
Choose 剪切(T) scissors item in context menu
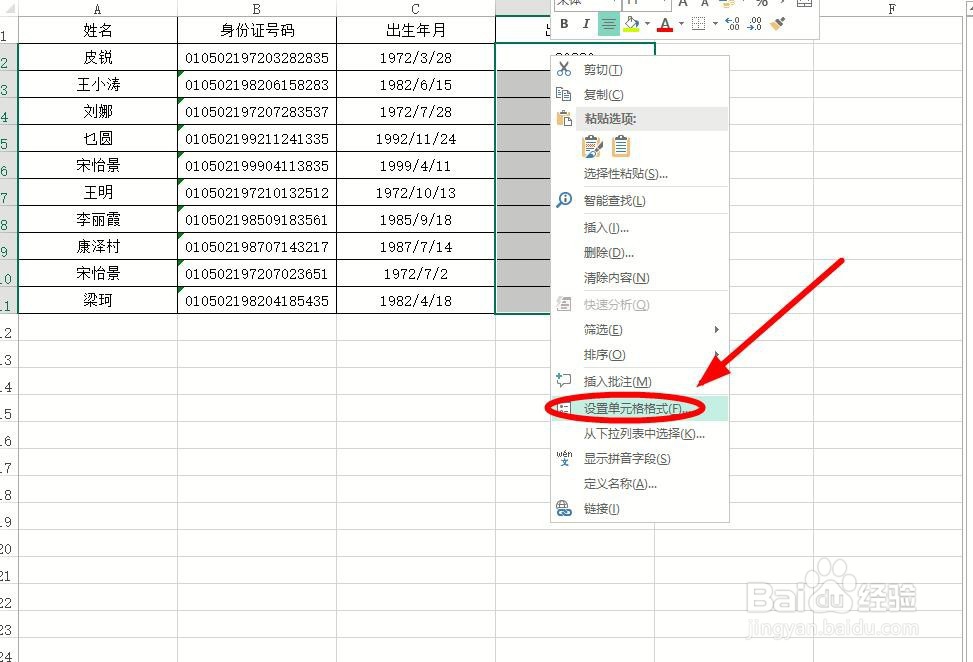coord(640,69)
